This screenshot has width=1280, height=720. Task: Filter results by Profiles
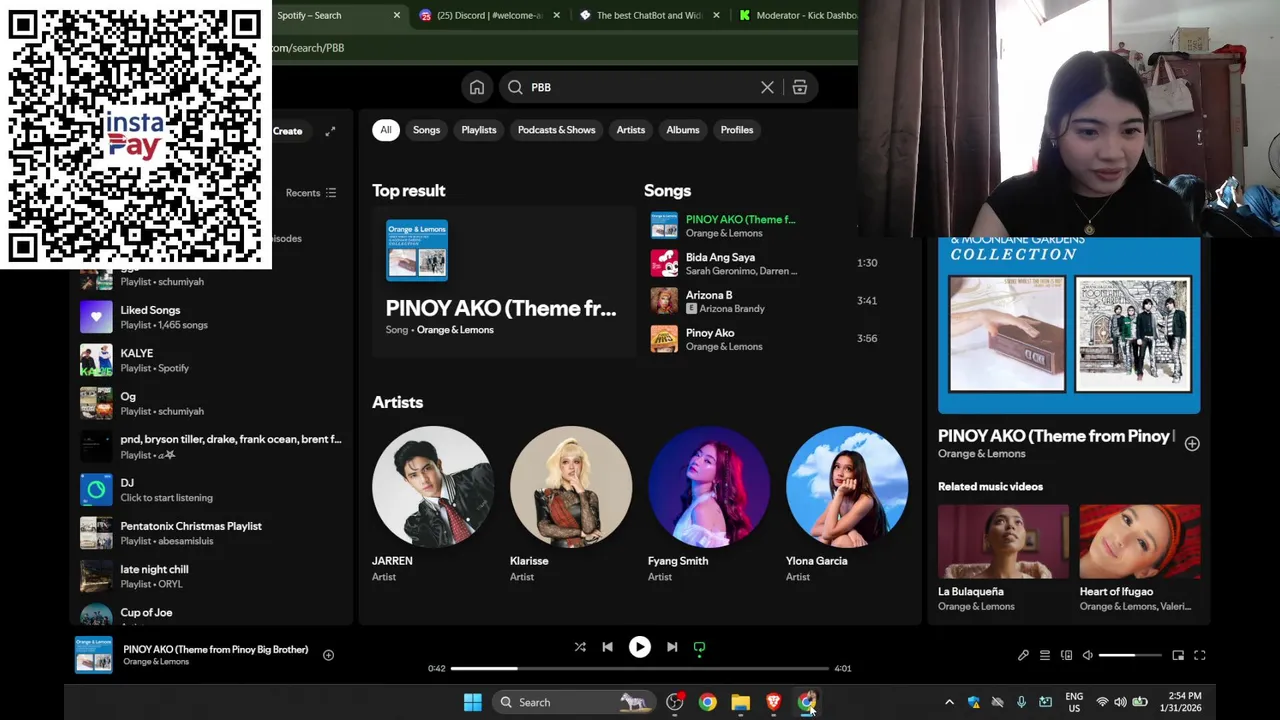click(x=737, y=130)
